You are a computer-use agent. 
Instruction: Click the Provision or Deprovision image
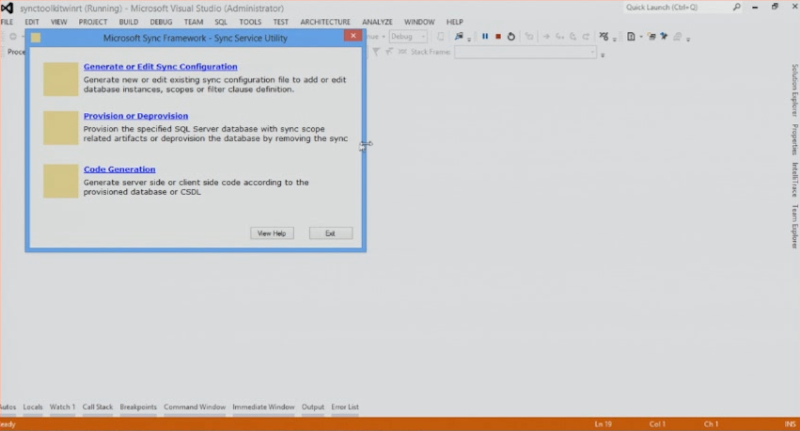tap(61, 128)
